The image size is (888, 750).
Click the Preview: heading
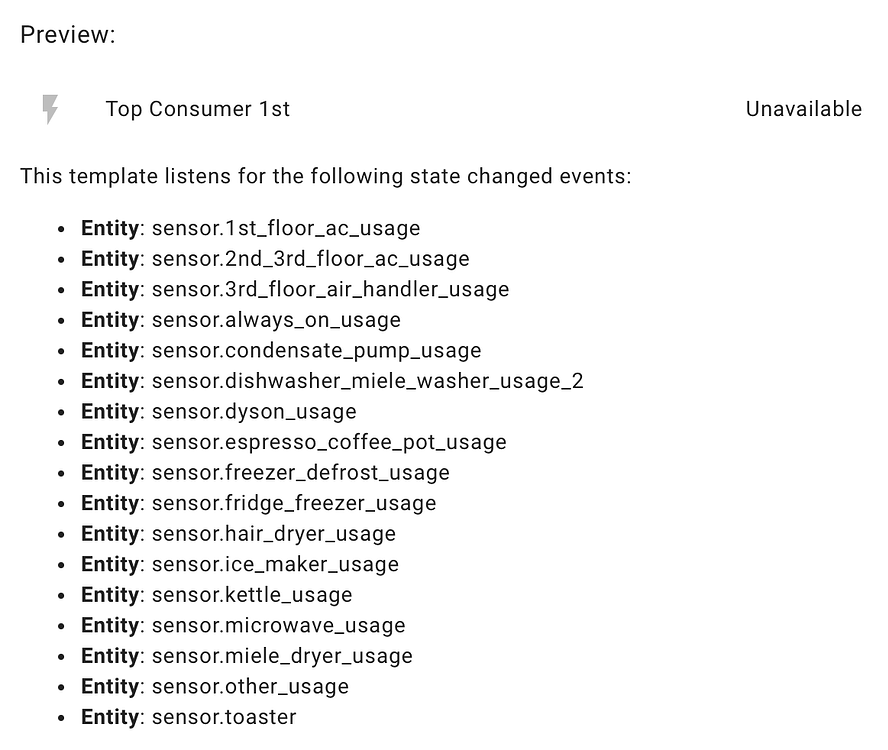pos(66,34)
